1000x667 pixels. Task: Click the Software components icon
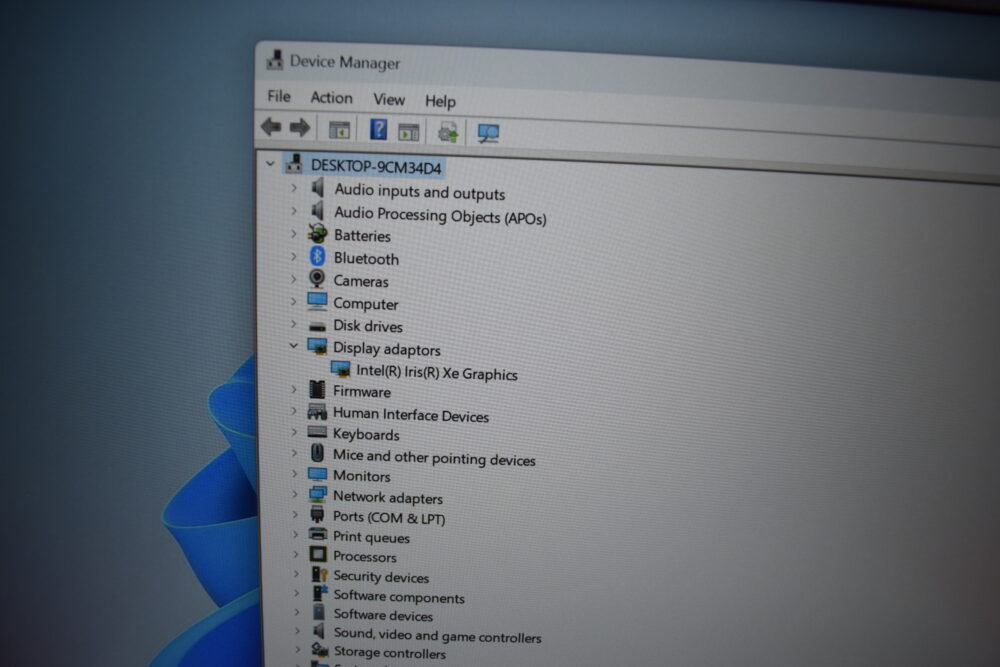(320, 594)
